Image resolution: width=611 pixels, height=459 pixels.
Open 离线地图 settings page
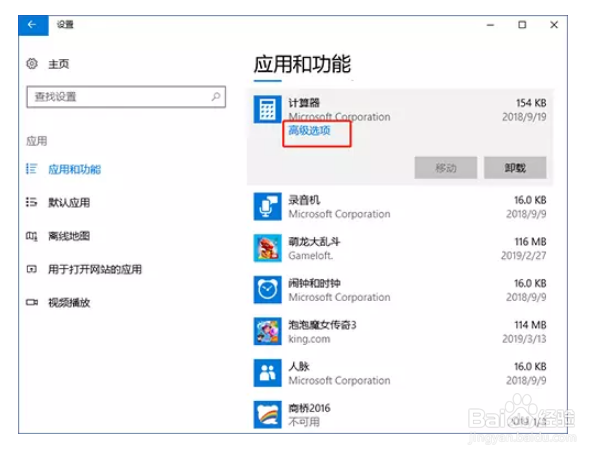tap(69, 236)
